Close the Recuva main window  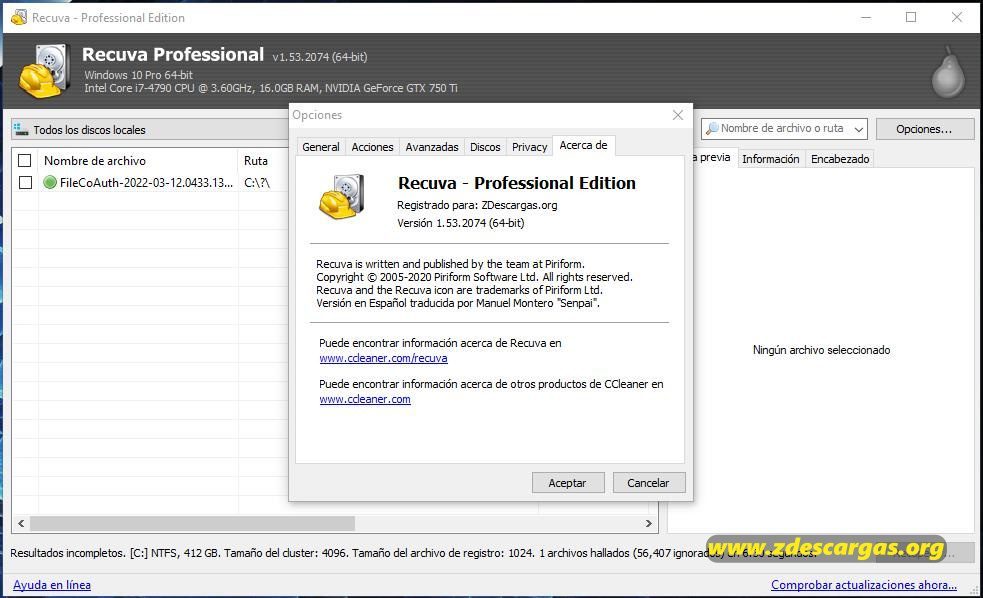point(957,18)
